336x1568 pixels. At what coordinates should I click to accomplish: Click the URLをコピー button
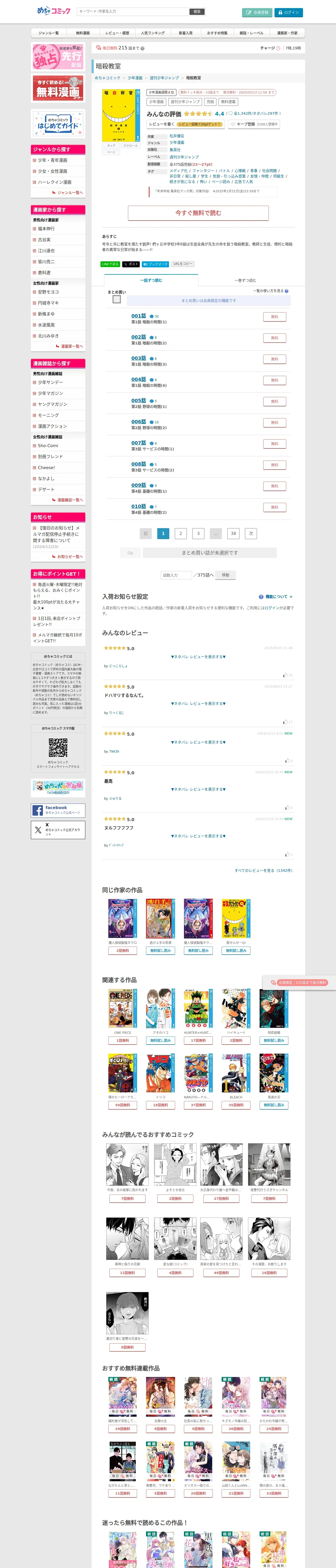tap(182, 264)
